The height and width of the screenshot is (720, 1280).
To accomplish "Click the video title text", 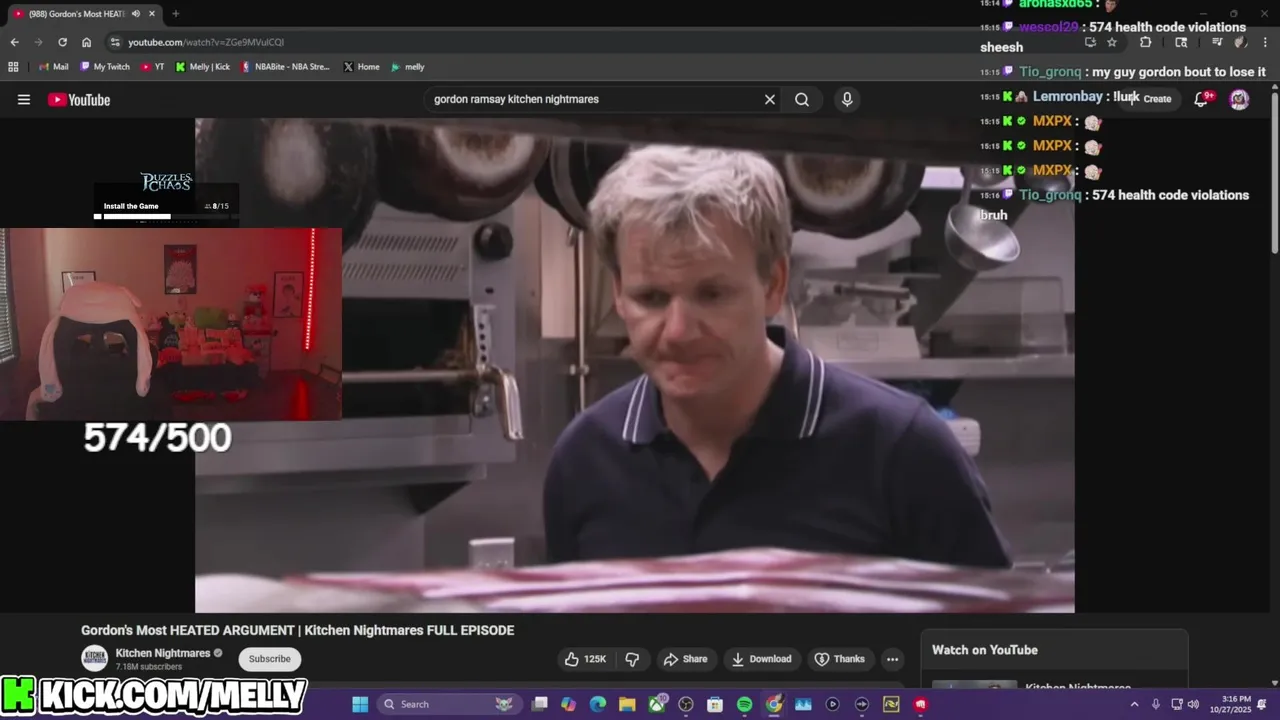I will click(x=298, y=630).
